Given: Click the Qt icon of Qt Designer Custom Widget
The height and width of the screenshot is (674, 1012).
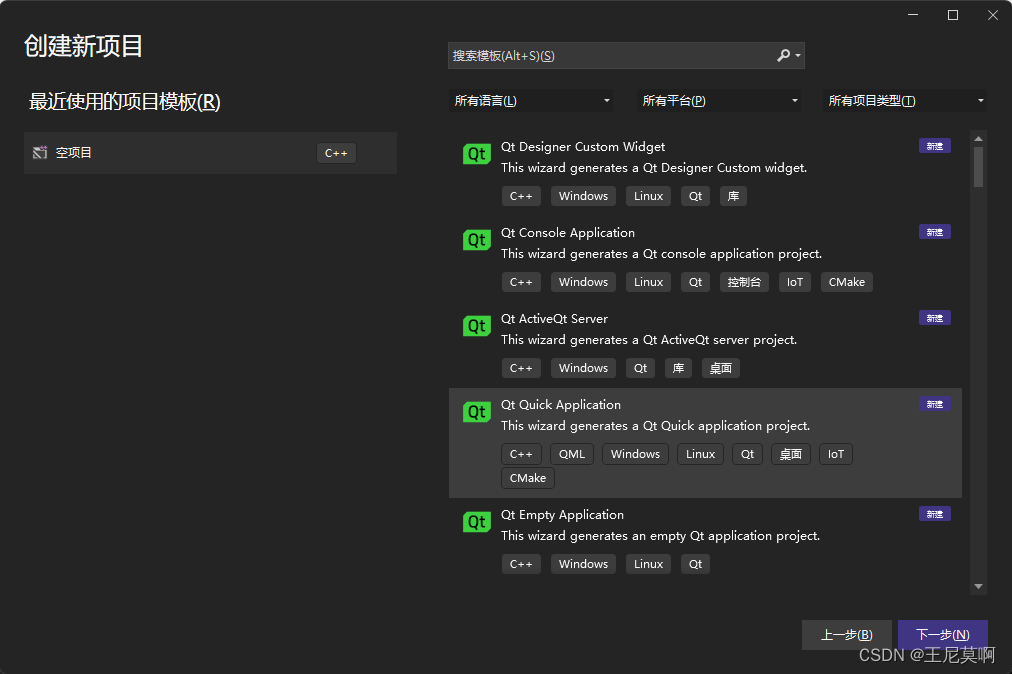Looking at the screenshot, I should pyautogui.click(x=477, y=154).
